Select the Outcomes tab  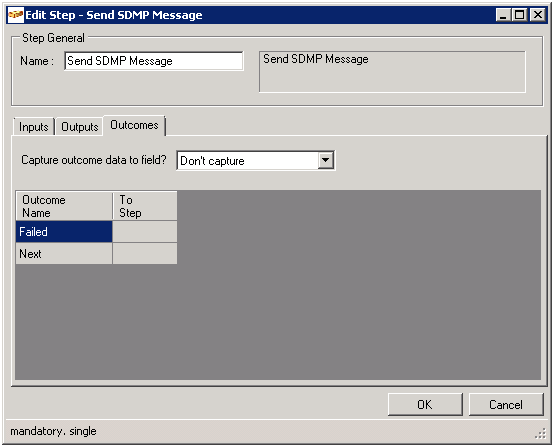[x=134, y=125]
